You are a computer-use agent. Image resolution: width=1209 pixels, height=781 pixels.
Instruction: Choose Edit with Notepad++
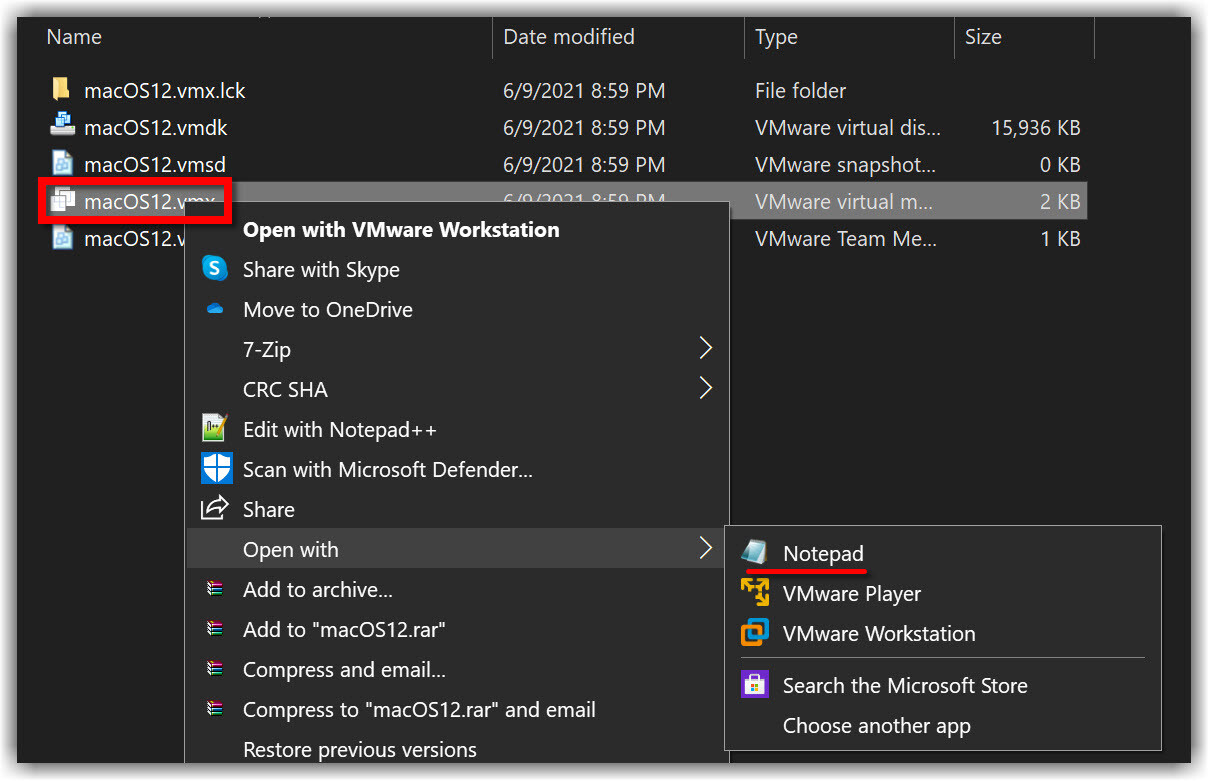(x=340, y=429)
